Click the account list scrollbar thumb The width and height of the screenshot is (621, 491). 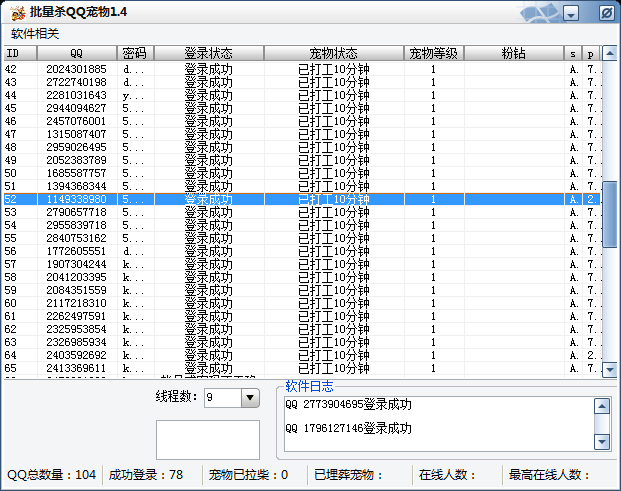(609, 215)
